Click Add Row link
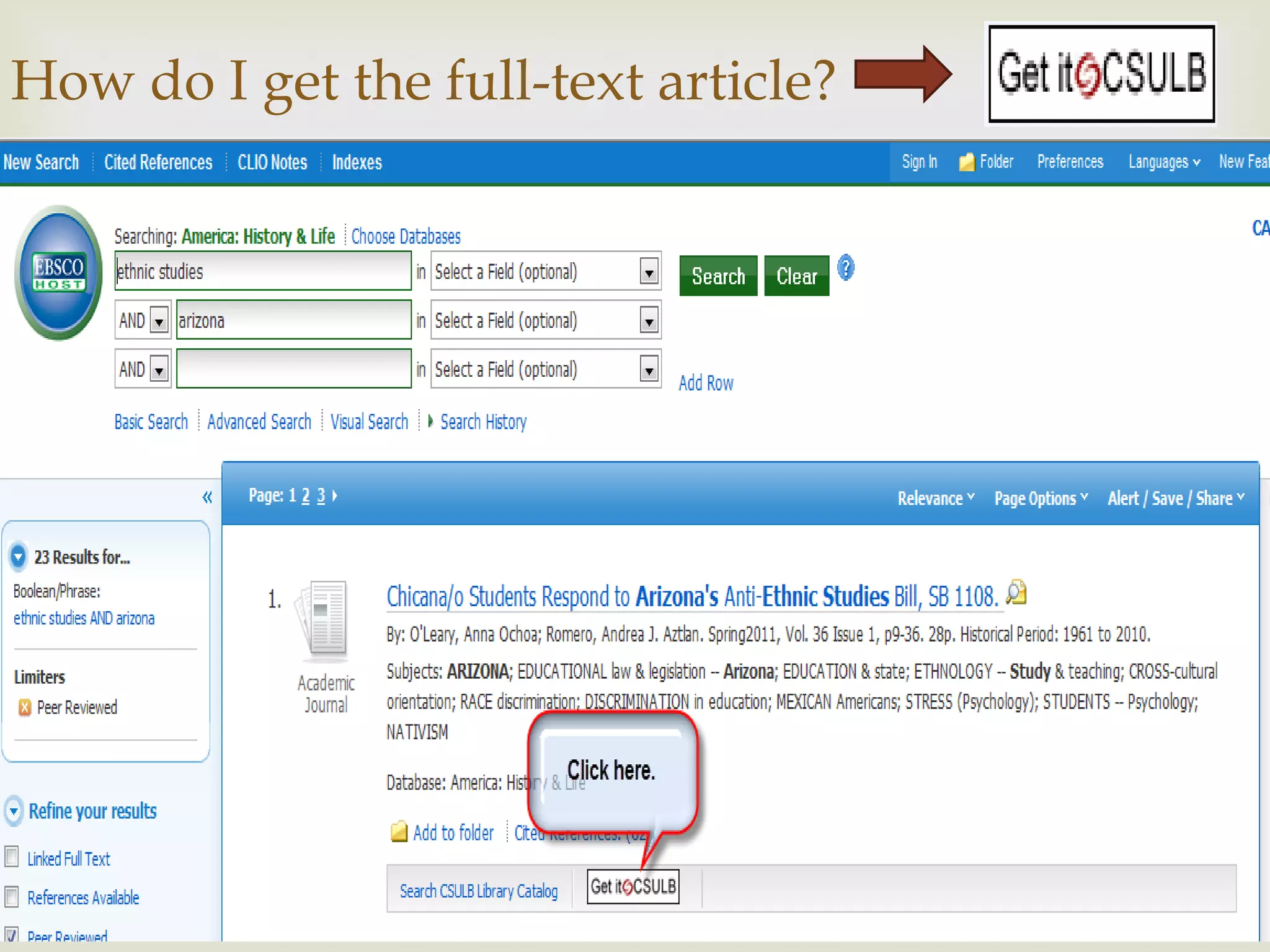This screenshot has height=952, width=1270. coord(706,383)
